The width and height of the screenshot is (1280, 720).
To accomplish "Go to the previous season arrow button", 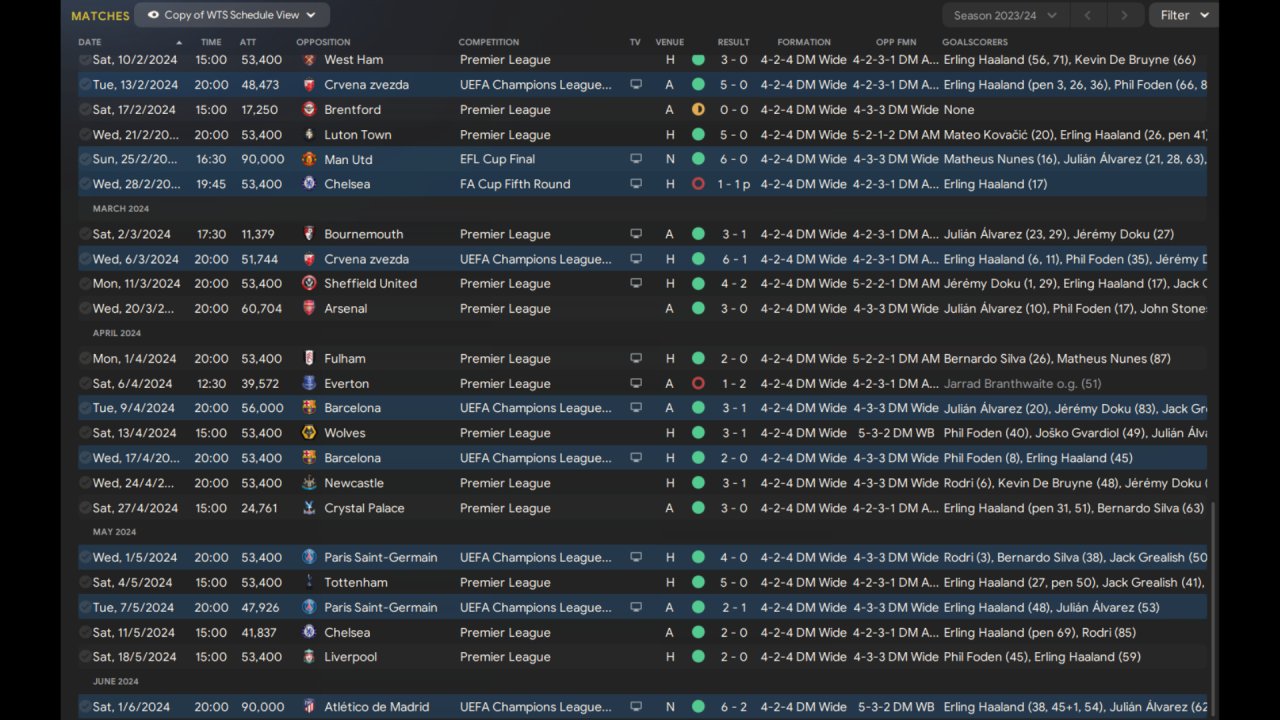I will tap(1088, 15).
